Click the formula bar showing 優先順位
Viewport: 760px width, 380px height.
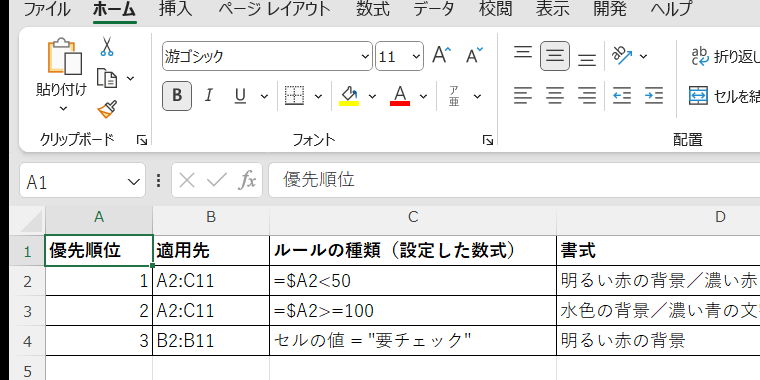(514, 180)
